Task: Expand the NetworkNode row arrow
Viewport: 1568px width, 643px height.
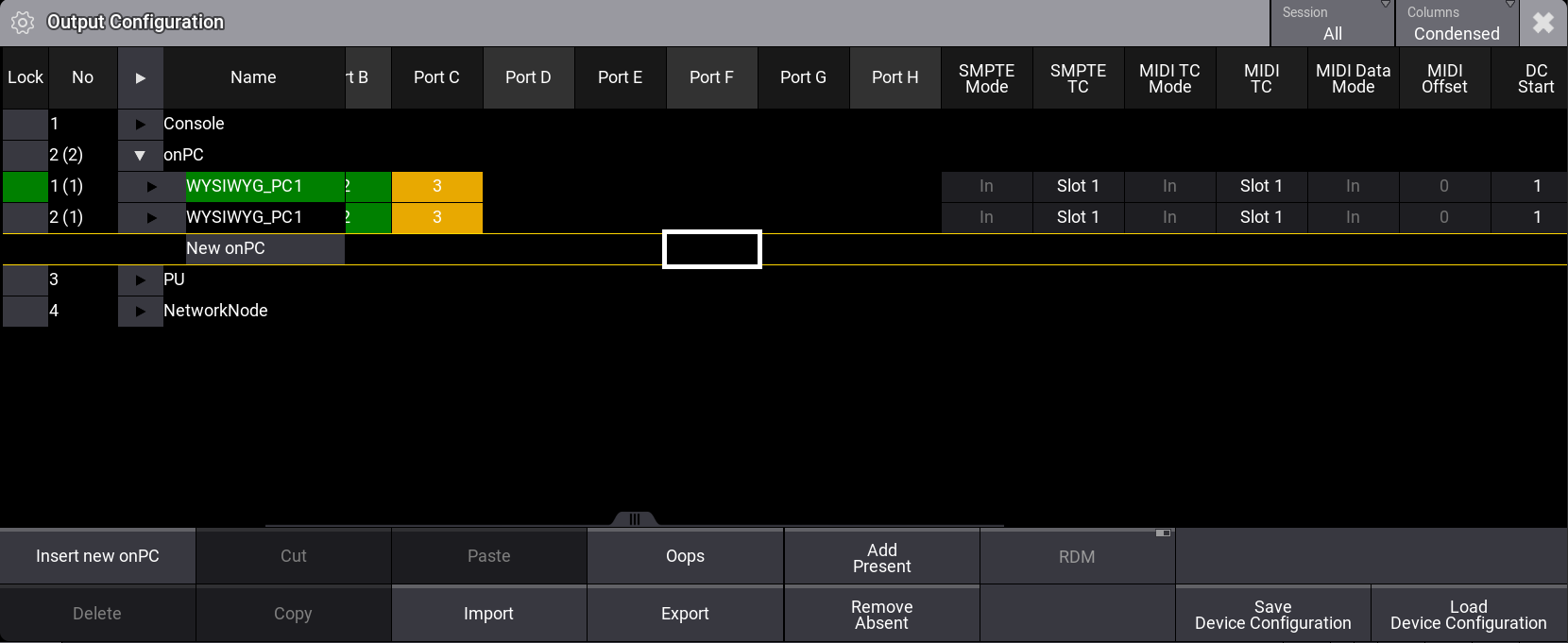Action: coord(141,311)
